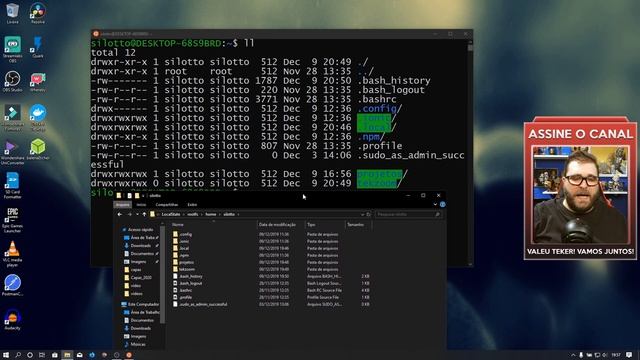Open balenaEtcher desktop shortcut
Image resolution: width=640 pixels, height=360 pixels.
click(38, 149)
